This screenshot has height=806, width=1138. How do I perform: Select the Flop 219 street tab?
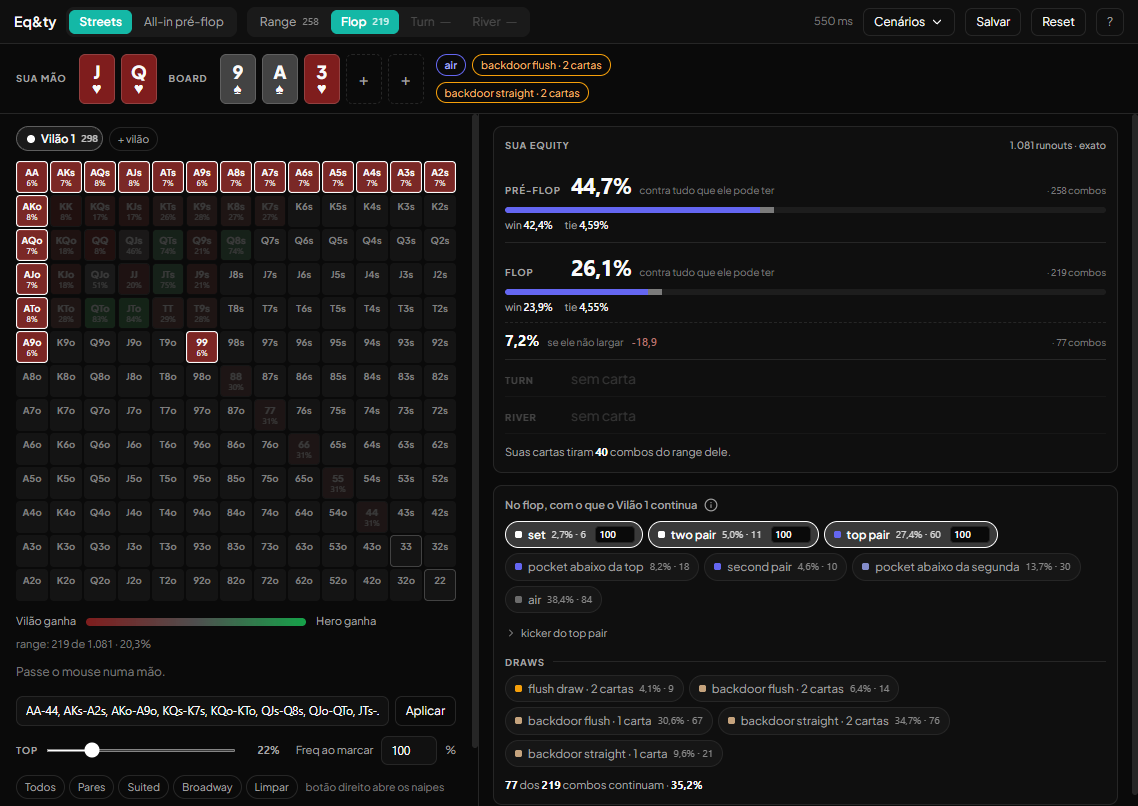pyautogui.click(x=365, y=22)
